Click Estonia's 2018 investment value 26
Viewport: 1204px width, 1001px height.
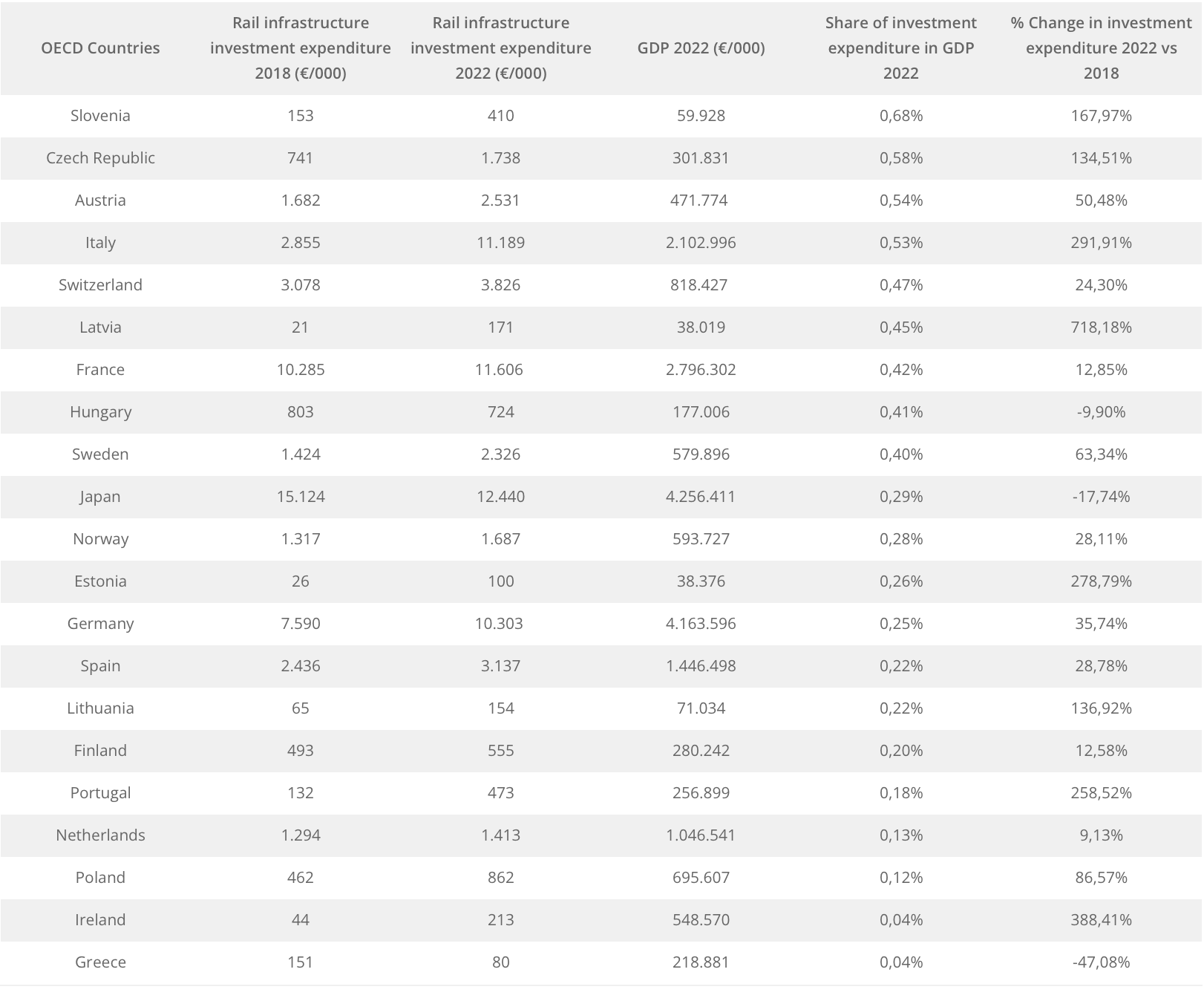[301, 581]
